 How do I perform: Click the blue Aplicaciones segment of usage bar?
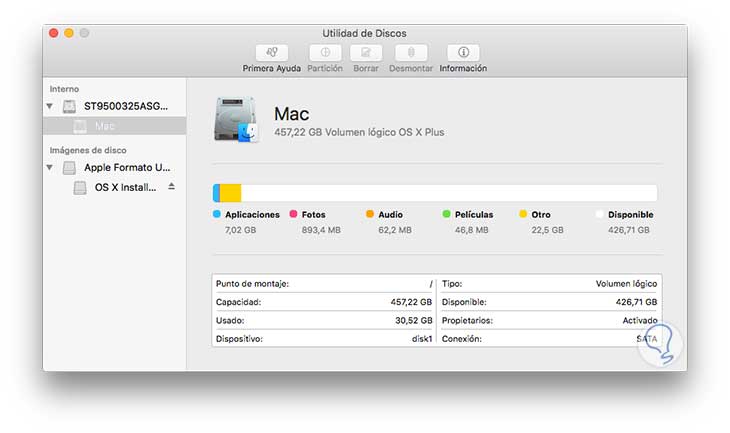[x=216, y=193]
